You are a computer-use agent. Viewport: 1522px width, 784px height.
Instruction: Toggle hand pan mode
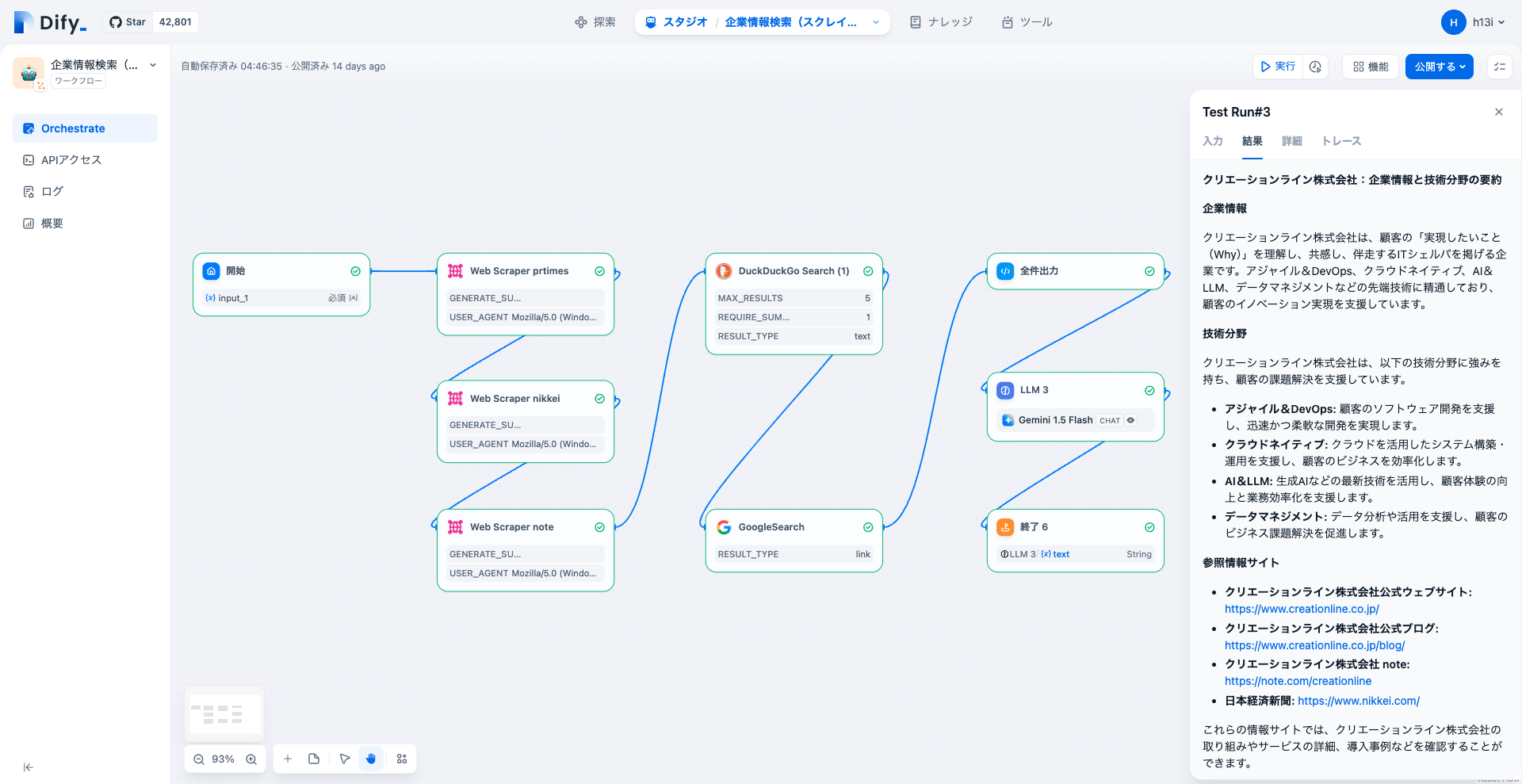coord(371,759)
